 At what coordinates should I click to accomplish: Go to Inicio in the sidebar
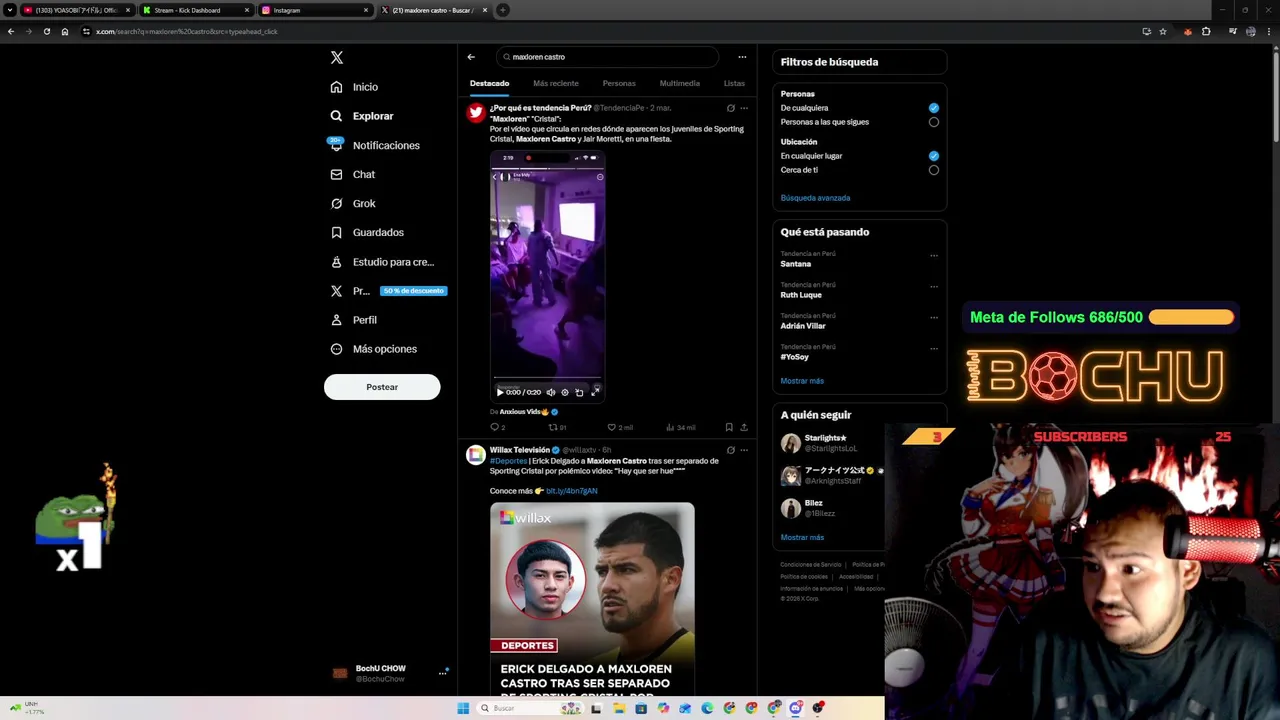355,87
